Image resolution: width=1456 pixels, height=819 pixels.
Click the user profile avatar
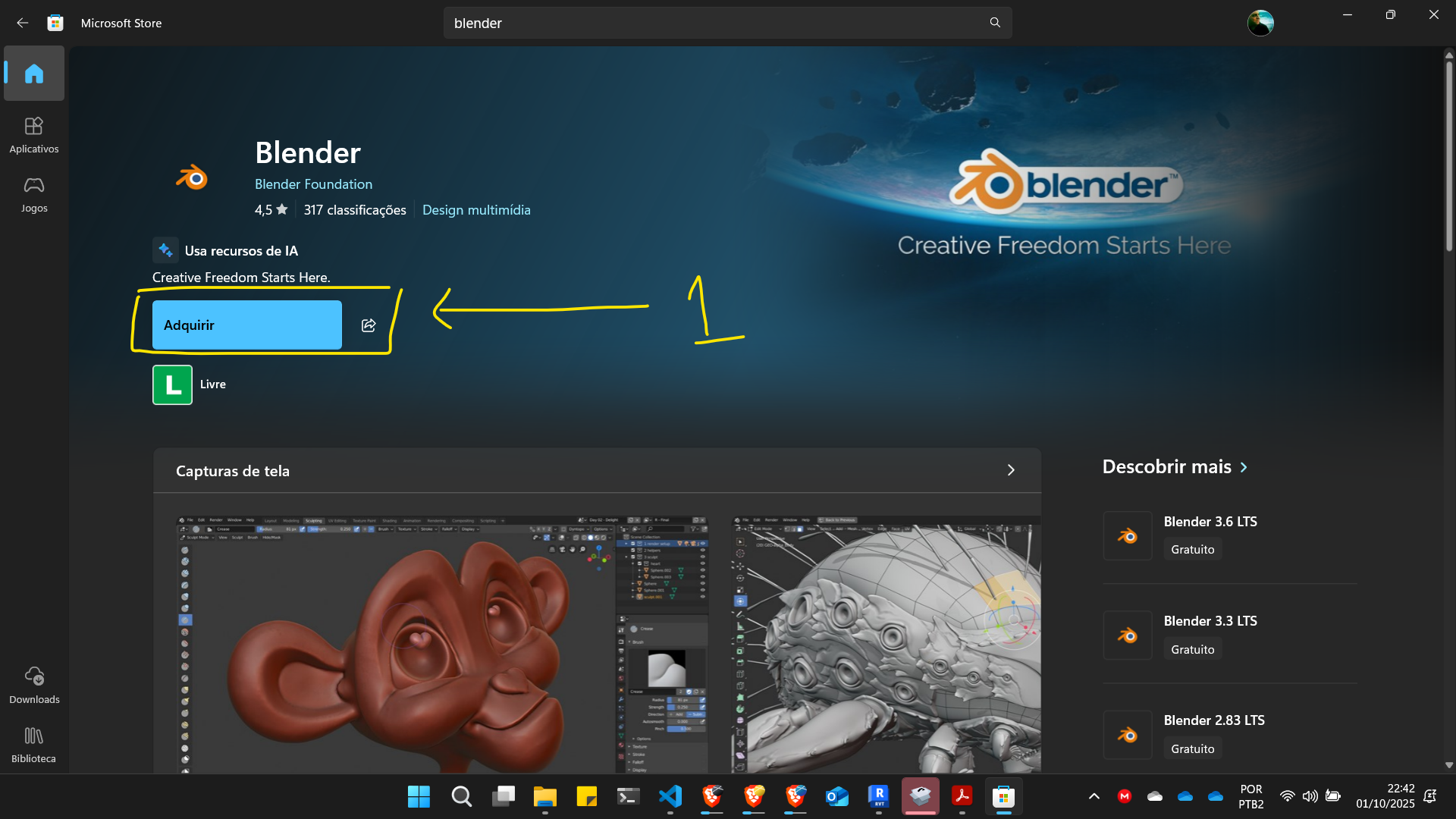[1260, 23]
